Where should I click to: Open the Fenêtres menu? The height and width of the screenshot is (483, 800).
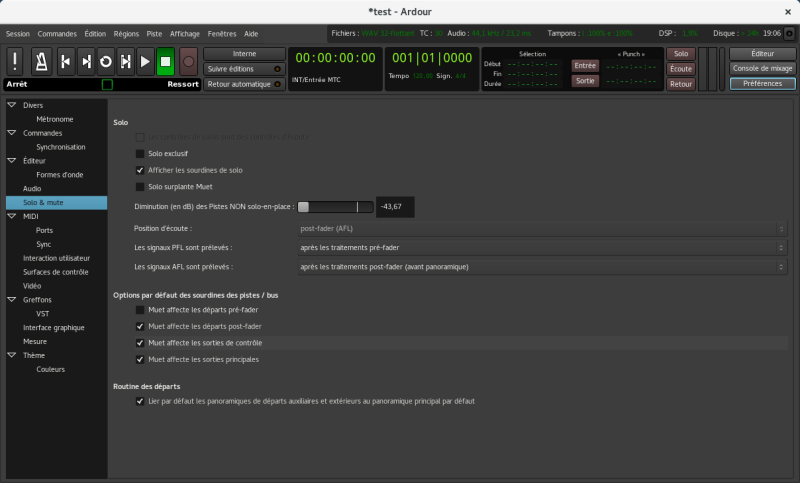click(x=222, y=34)
